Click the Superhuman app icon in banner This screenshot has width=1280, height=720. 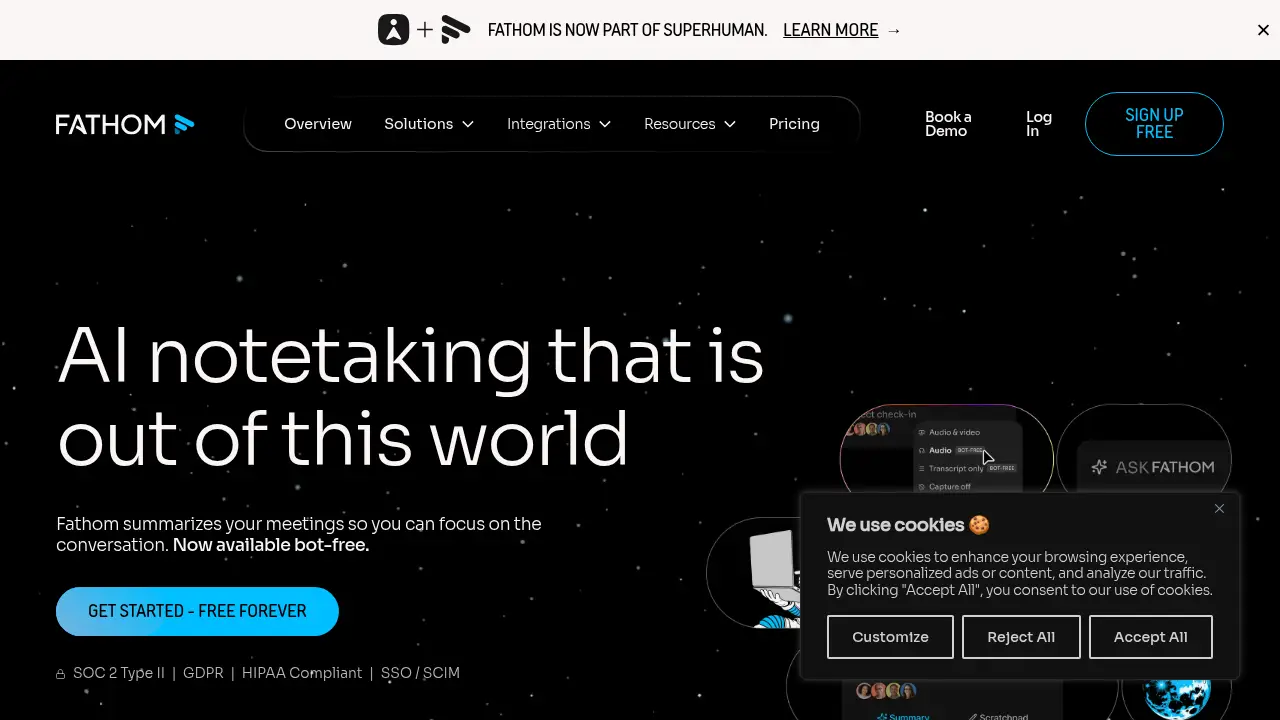(394, 30)
